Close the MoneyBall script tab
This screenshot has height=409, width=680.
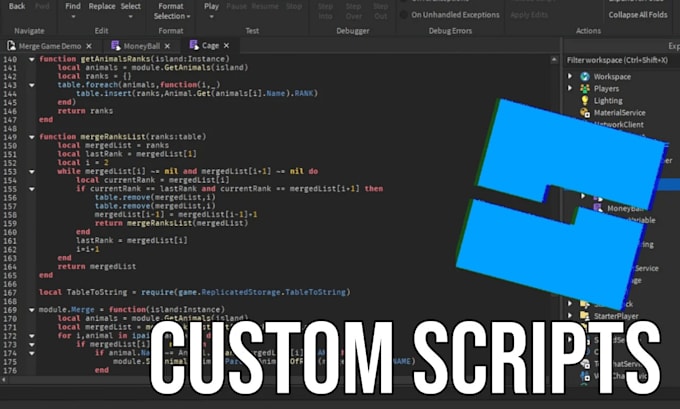tap(167, 46)
